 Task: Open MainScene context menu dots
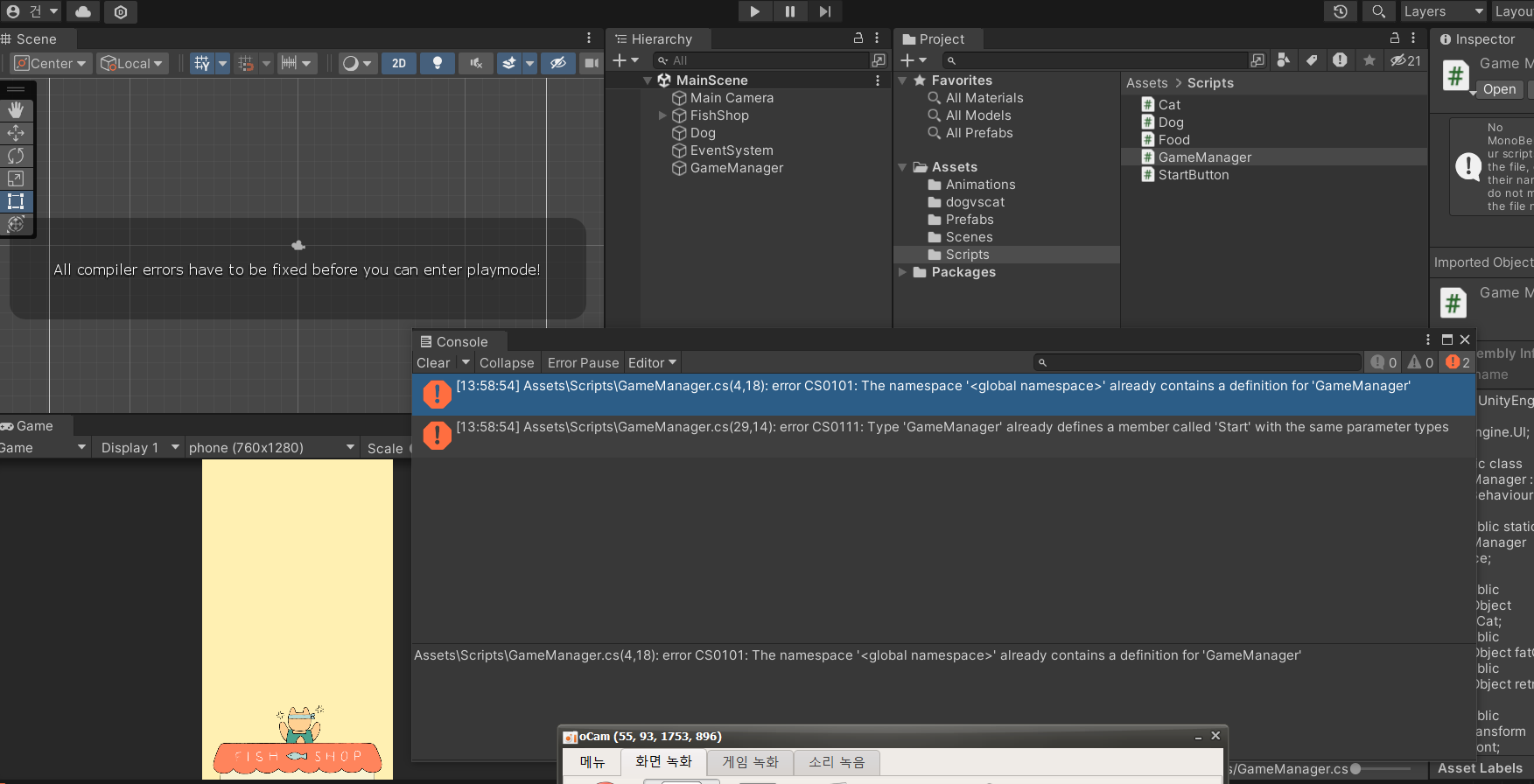click(878, 80)
